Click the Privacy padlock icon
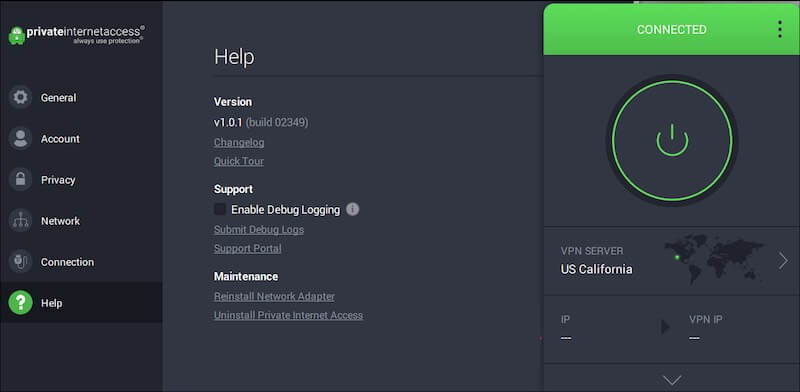The image size is (800, 392). [20, 180]
